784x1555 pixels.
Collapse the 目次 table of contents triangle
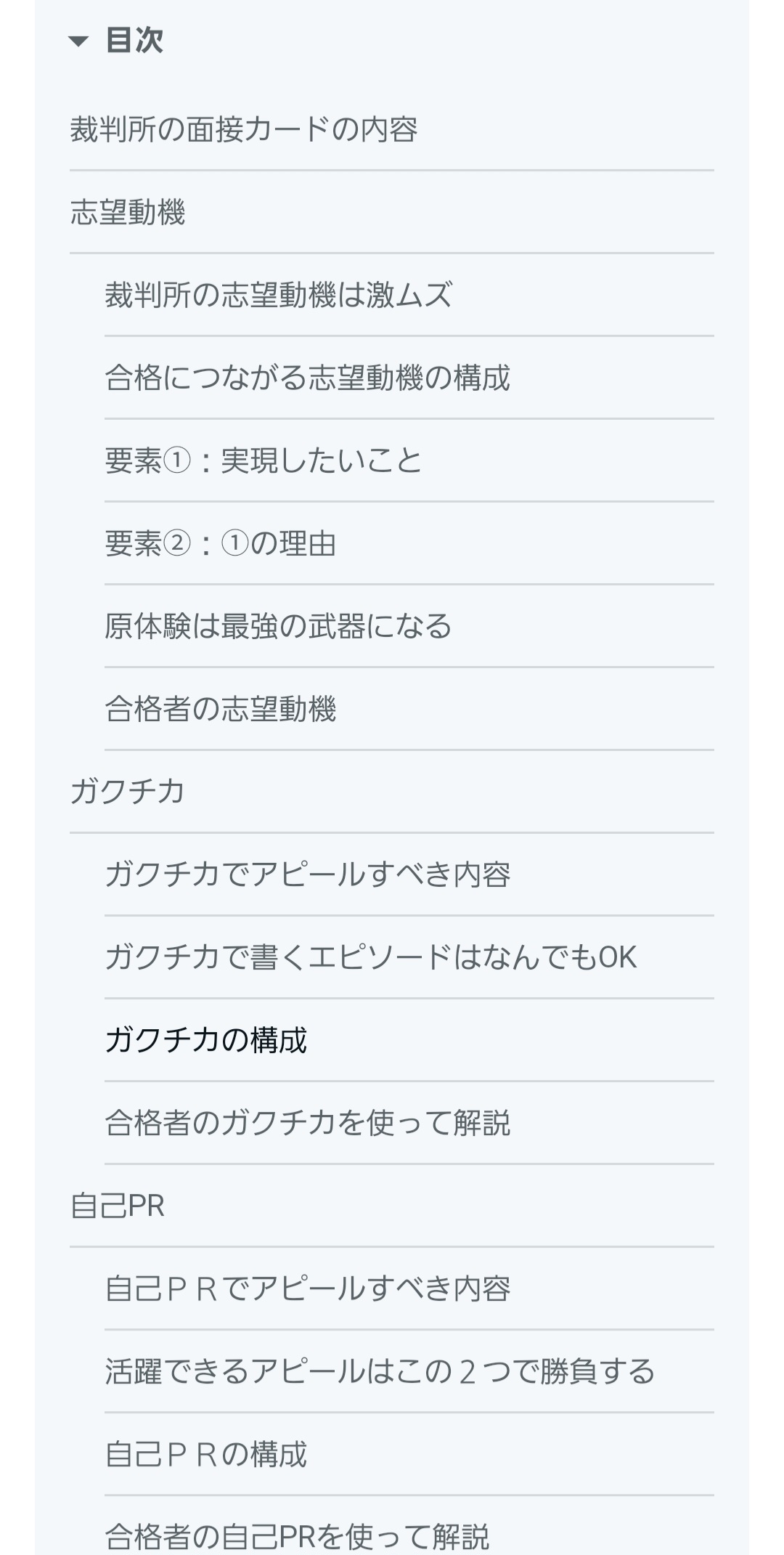click(78, 41)
